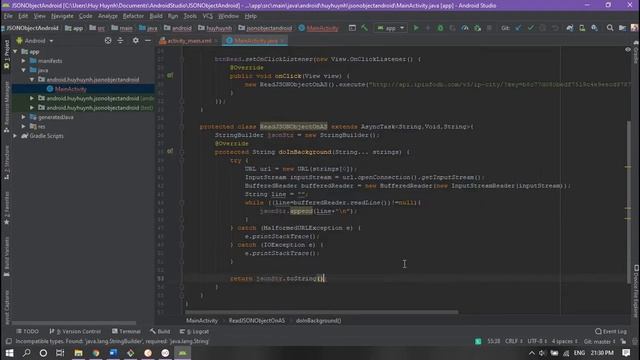Toggle the Resource Manager side tab
Screen dimensions: 640x360
coord(6,106)
